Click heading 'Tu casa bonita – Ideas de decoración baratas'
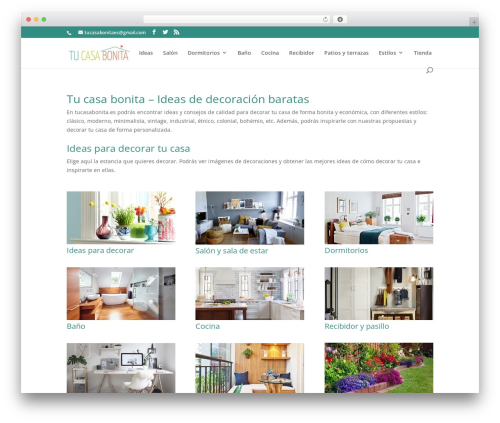This screenshot has width=500, height=423. point(188,99)
